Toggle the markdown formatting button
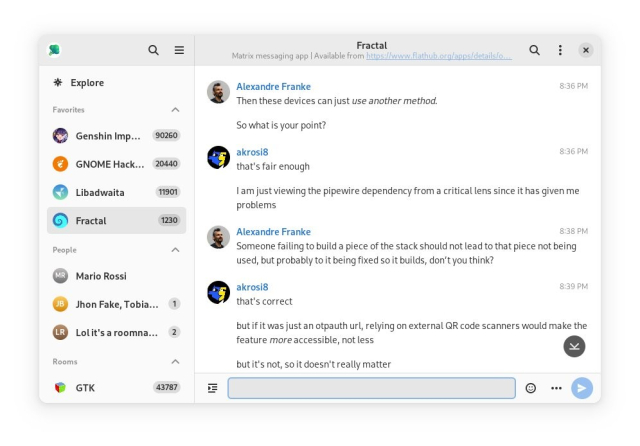The height and width of the screenshot is (446, 640). pos(213,388)
